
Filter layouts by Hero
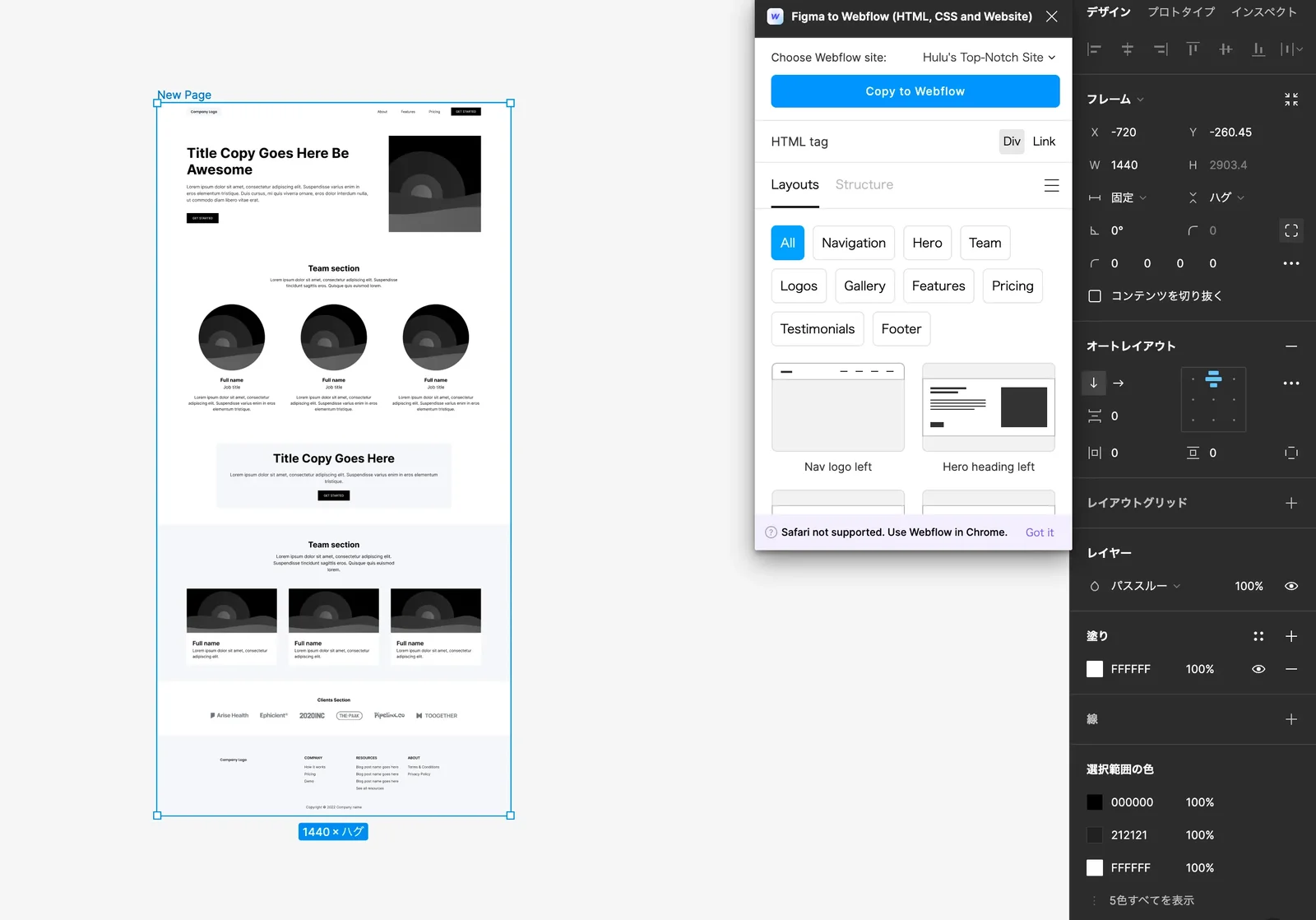tap(927, 243)
